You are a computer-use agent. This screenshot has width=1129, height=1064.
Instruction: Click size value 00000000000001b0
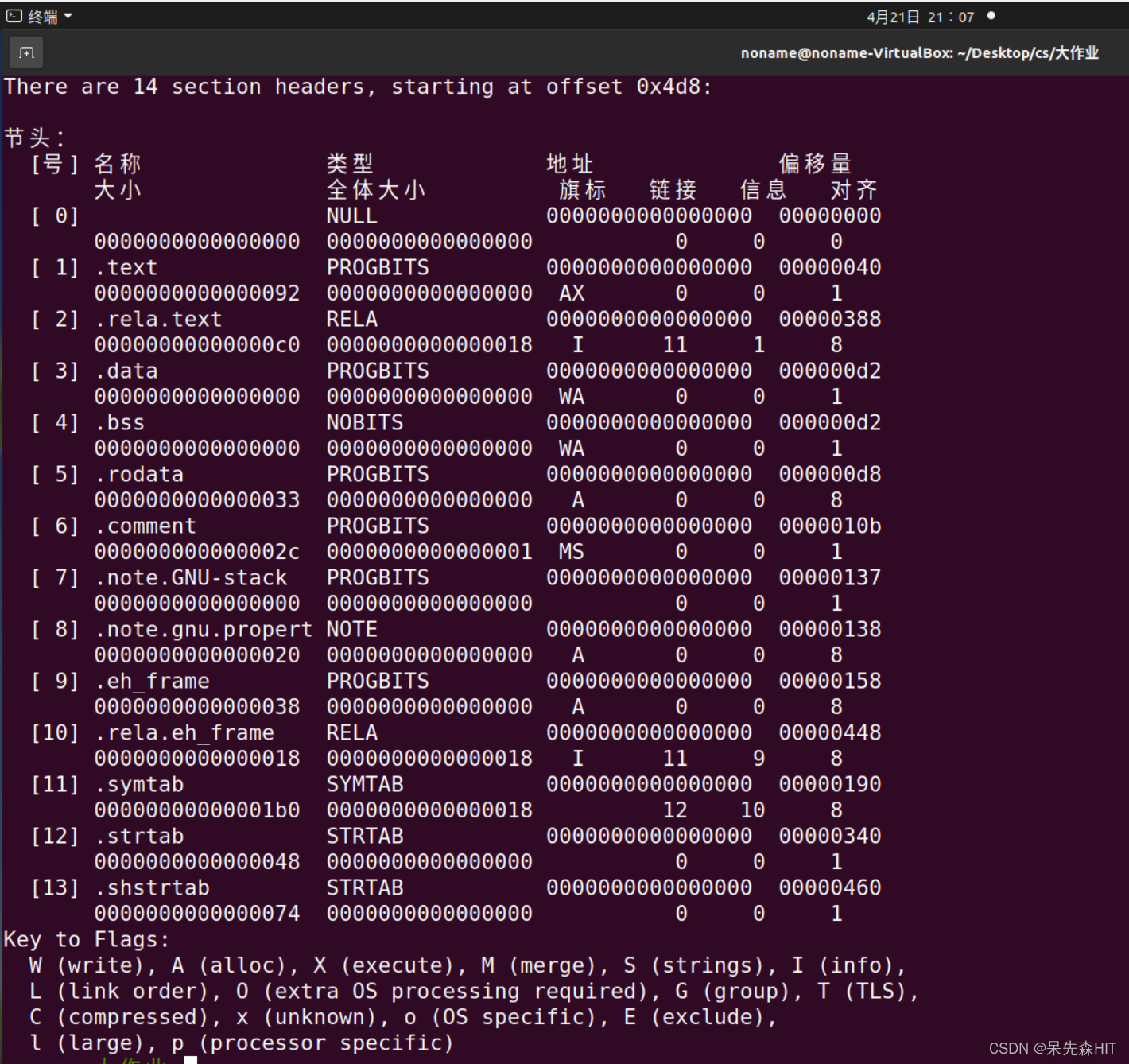click(197, 810)
